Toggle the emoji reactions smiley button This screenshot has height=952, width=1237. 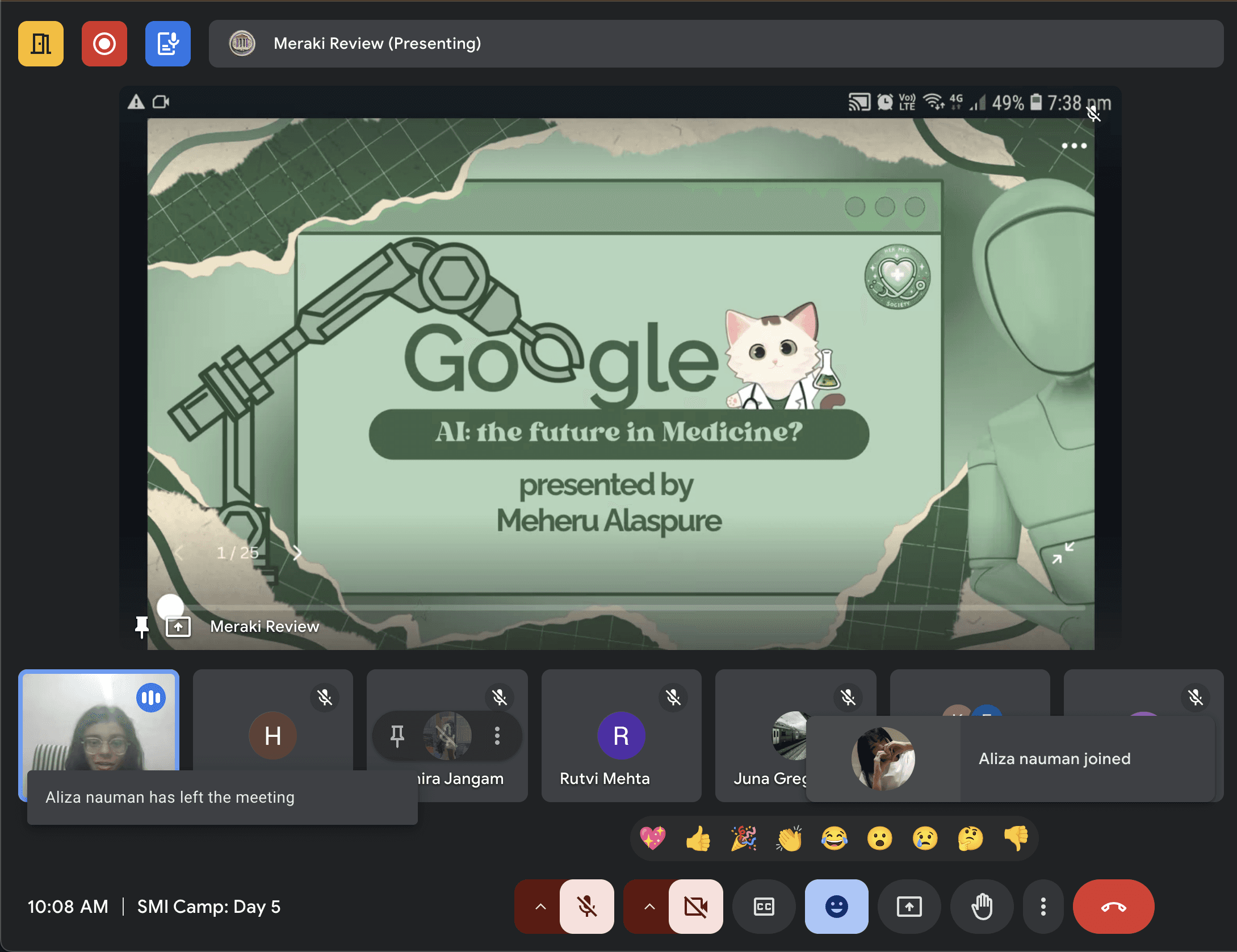click(x=836, y=907)
